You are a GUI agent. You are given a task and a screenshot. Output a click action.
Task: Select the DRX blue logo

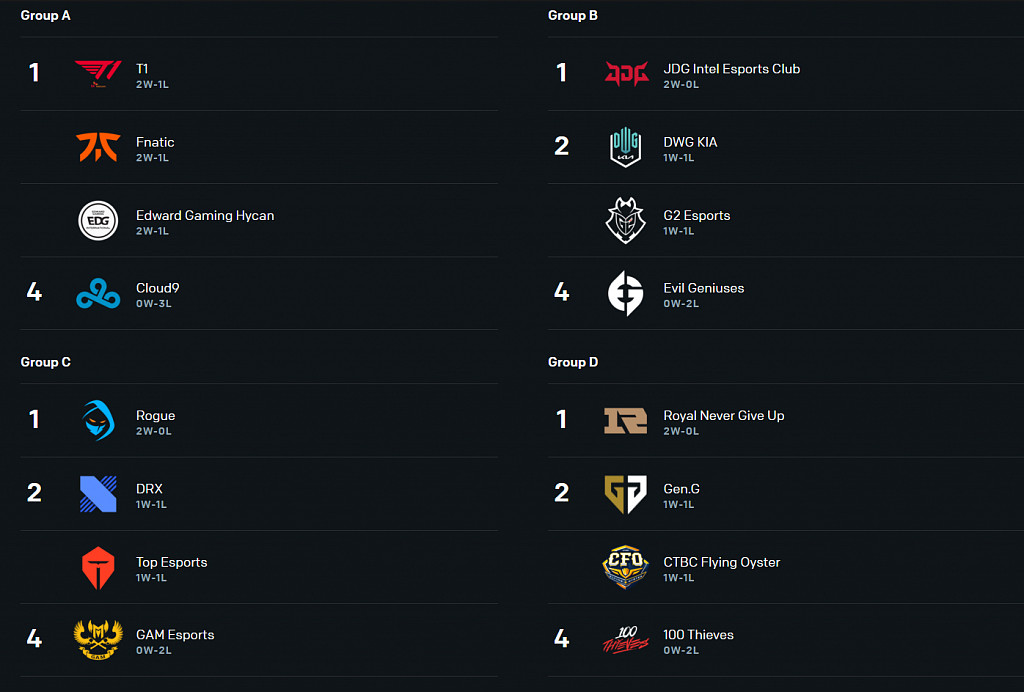pos(98,494)
